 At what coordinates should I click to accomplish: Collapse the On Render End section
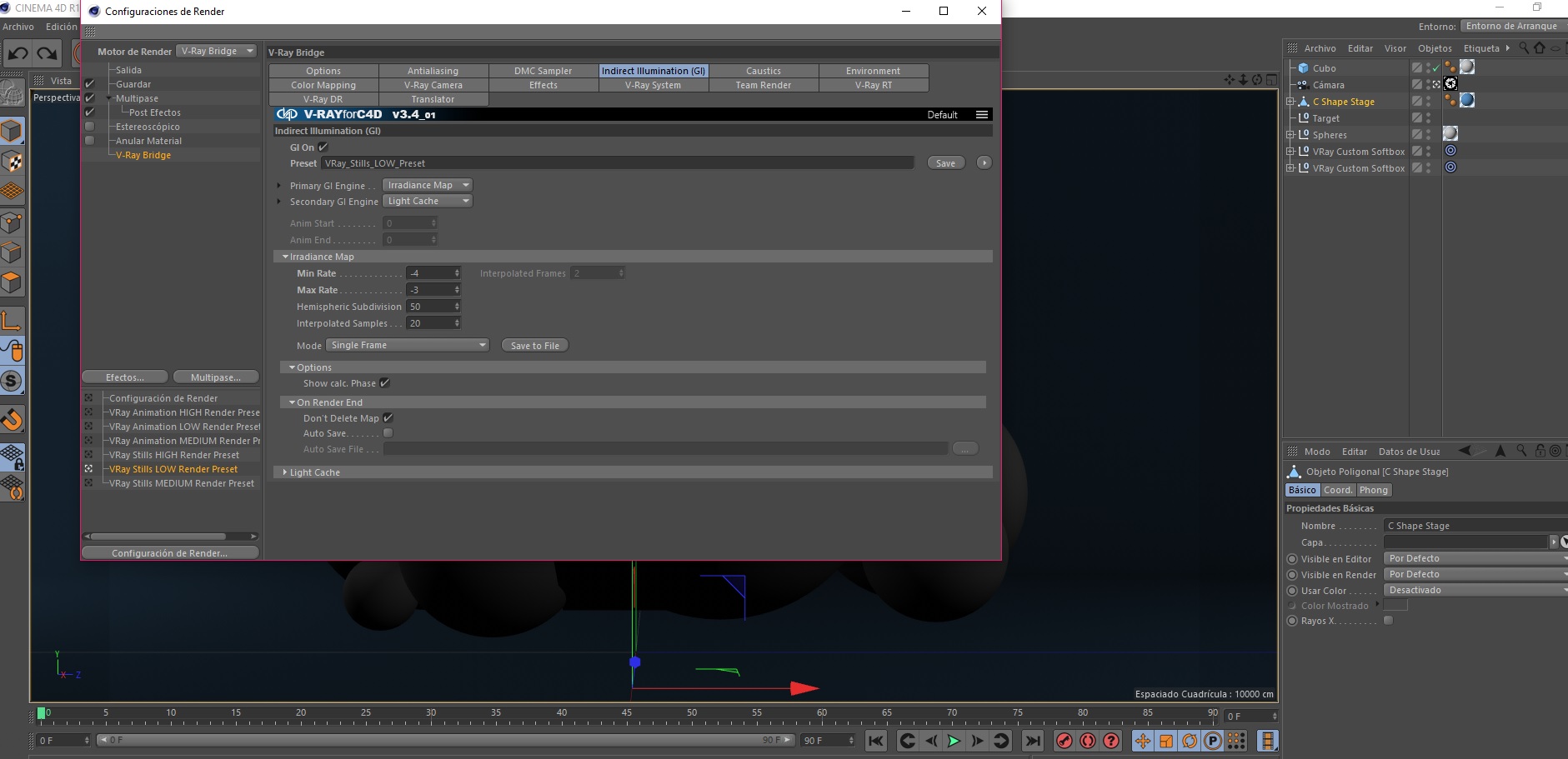point(293,402)
